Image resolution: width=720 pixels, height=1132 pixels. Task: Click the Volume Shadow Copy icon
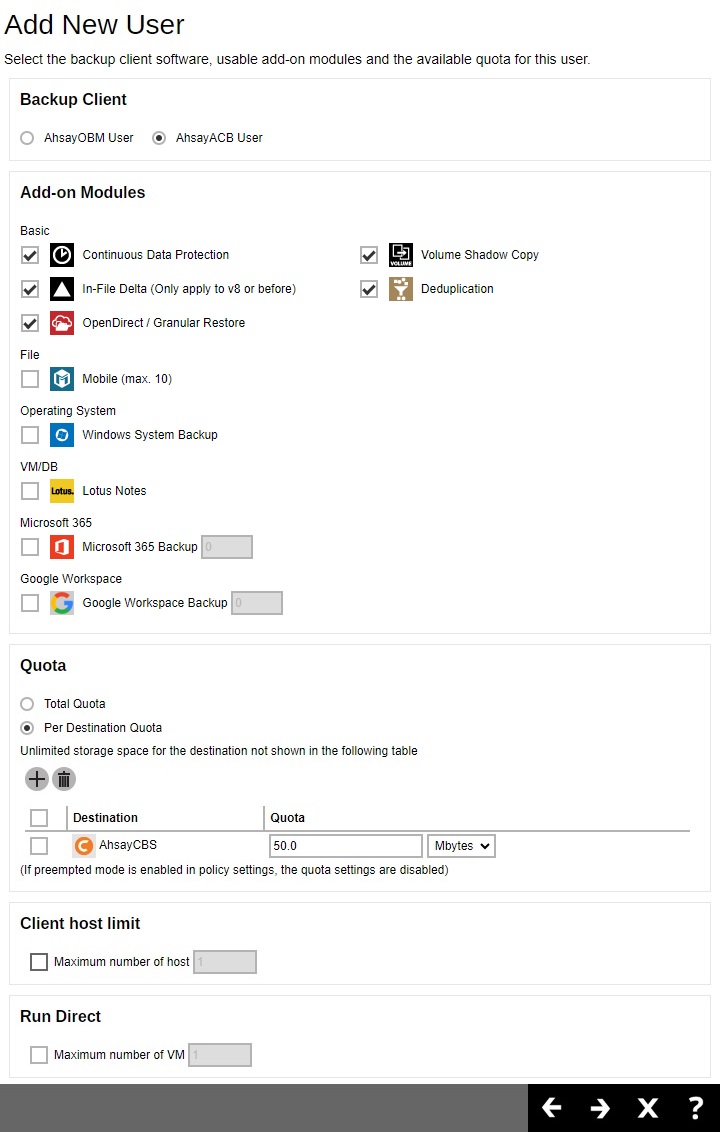coord(401,255)
